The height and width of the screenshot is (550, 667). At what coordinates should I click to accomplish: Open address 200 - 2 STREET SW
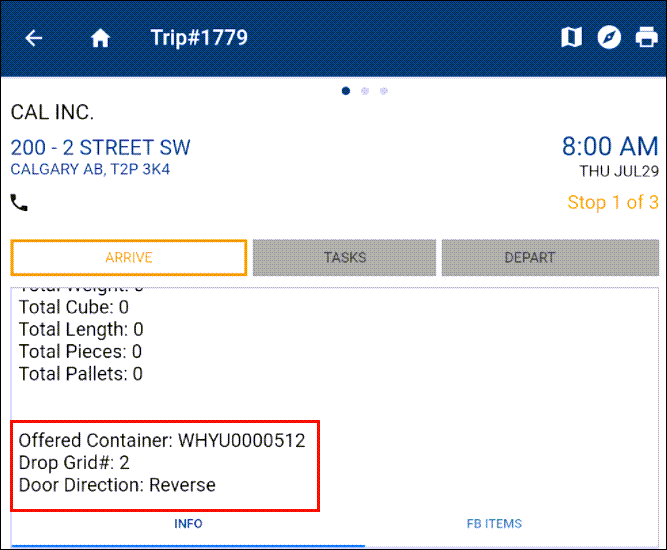[x=100, y=148]
